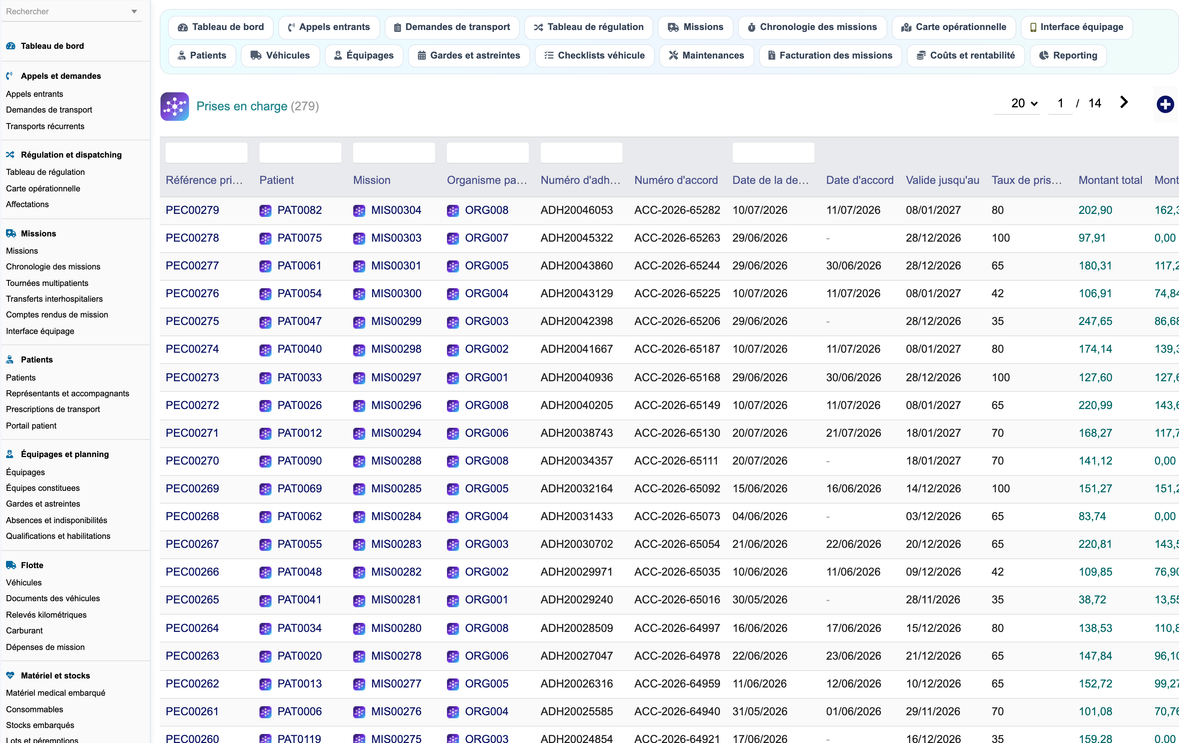This screenshot has width=1200, height=743.
Task: Click sidebar Missions truck icon
Action: click(10, 233)
